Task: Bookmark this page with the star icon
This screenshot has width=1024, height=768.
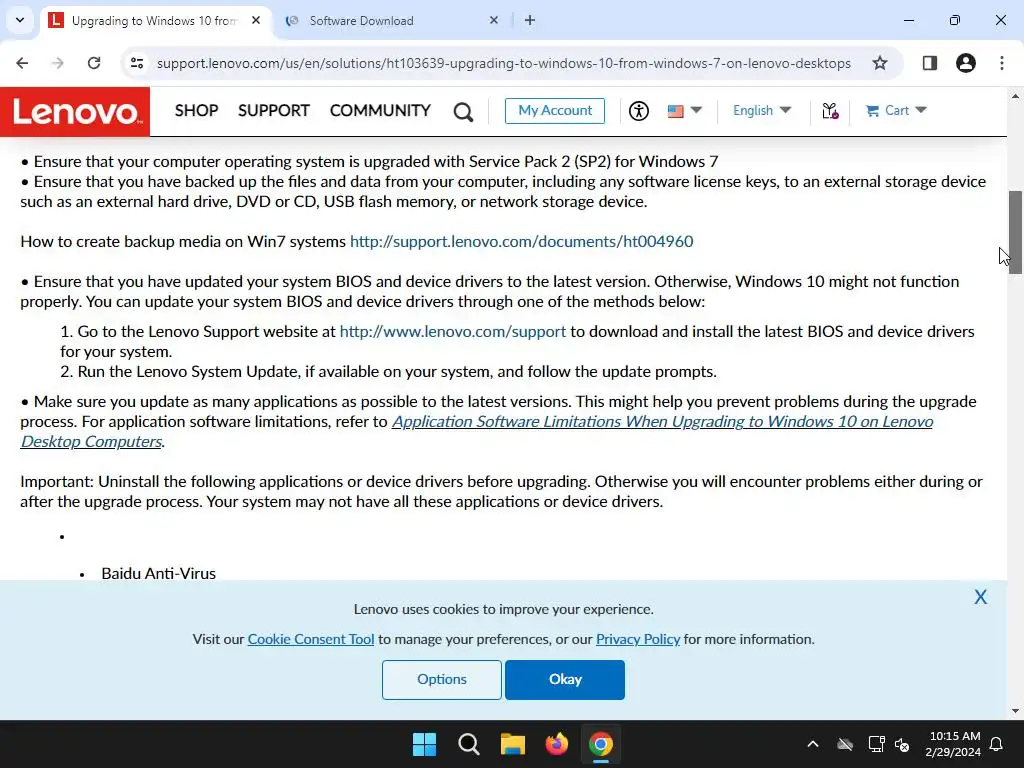Action: 880,63
